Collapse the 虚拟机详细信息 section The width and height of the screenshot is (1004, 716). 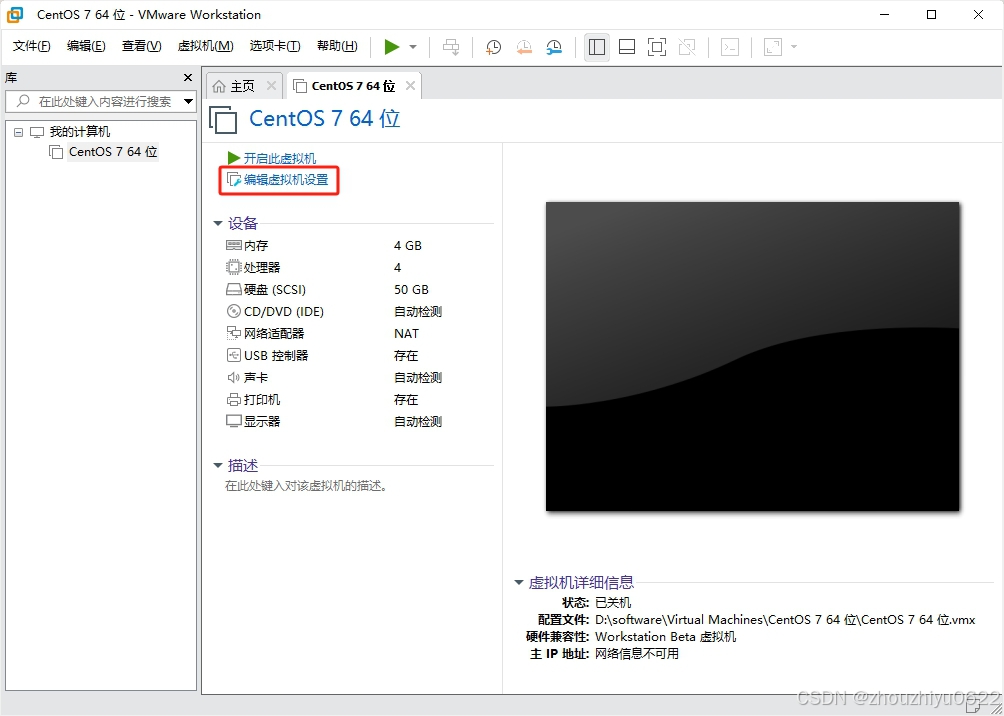point(519,583)
